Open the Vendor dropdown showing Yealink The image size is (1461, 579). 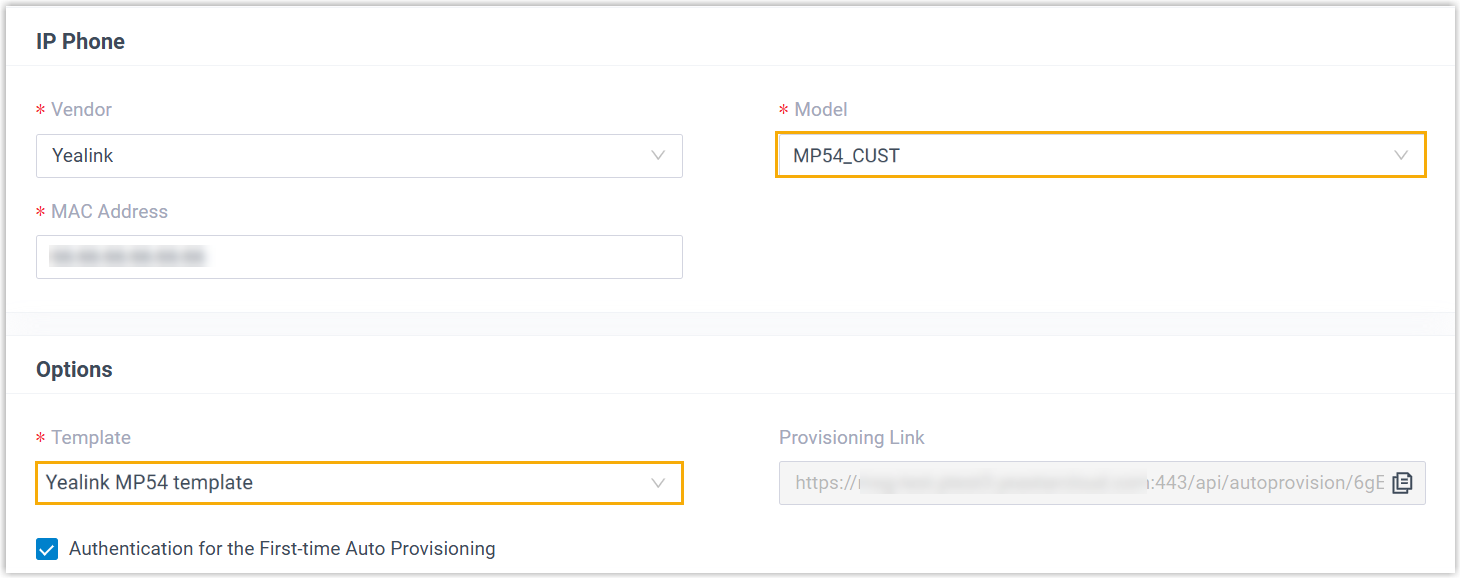340,156
